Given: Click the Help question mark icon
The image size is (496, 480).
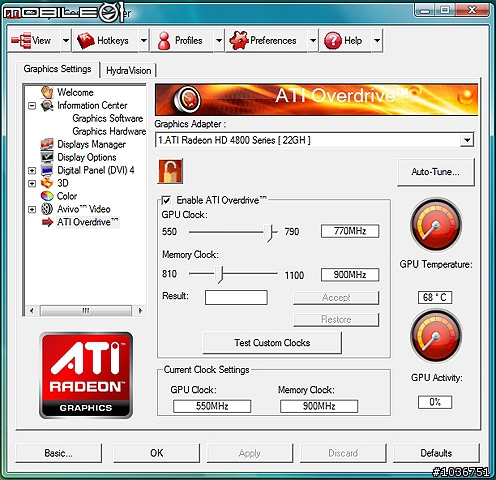Looking at the screenshot, I should [x=332, y=41].
